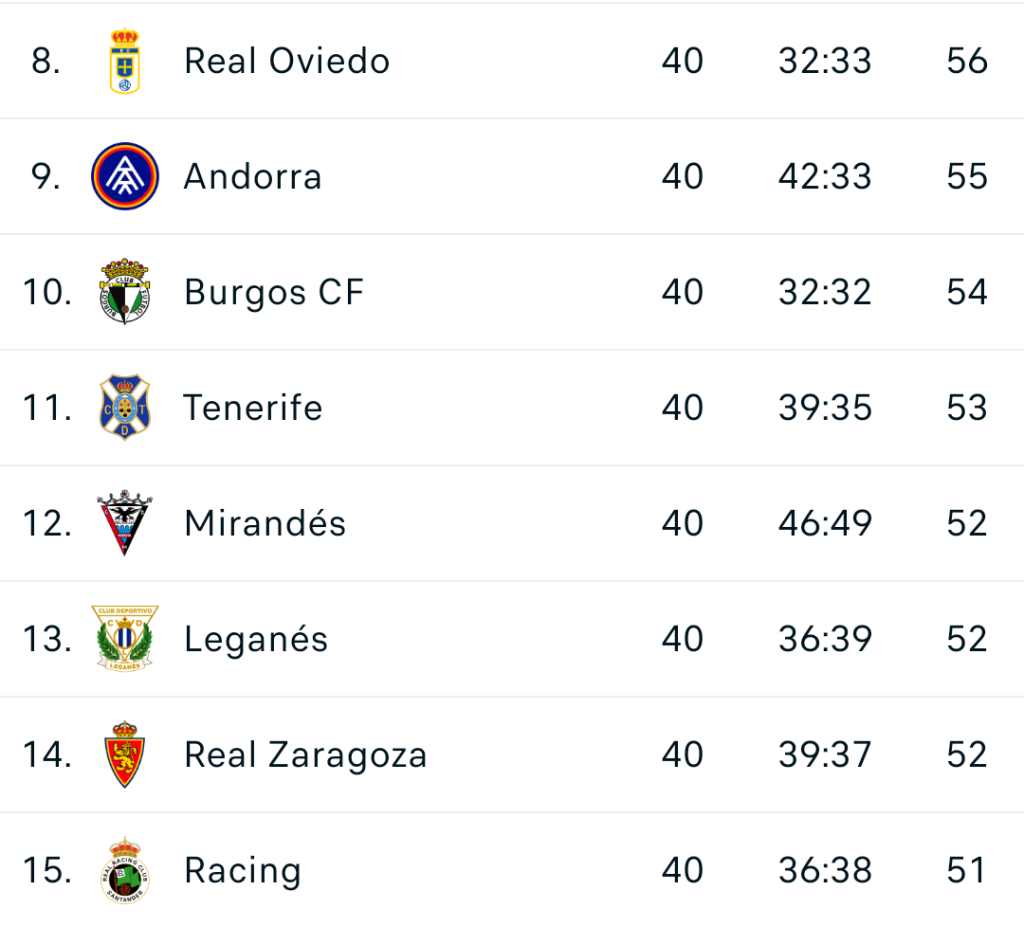Click the Racing Santander club crest
This screenshot has width=1024, height=927.
pos(125,870)
